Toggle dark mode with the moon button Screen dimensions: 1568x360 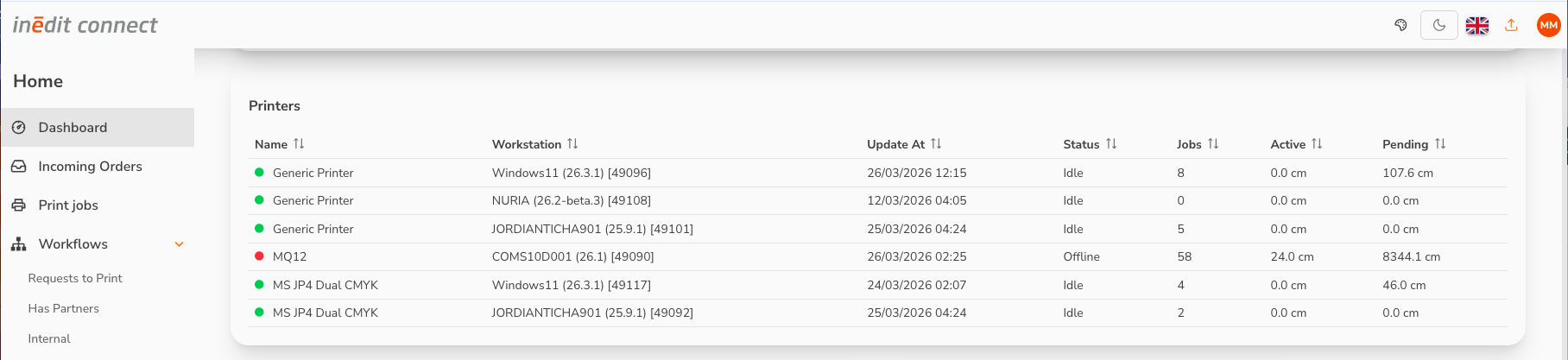pyautogui.click(x=1439, y=25)
